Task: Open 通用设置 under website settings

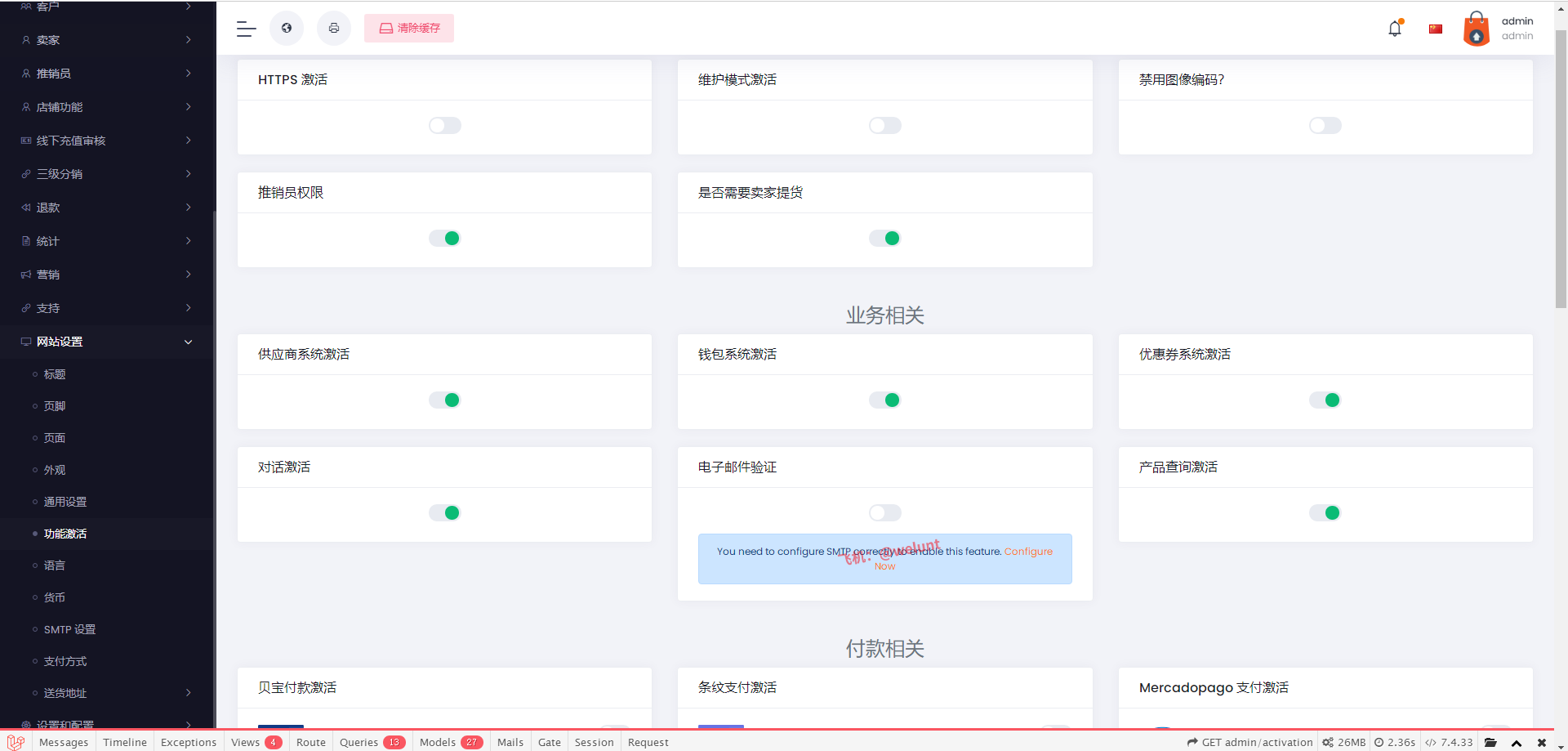Action: pyautogui.click(x=107, y=502)
